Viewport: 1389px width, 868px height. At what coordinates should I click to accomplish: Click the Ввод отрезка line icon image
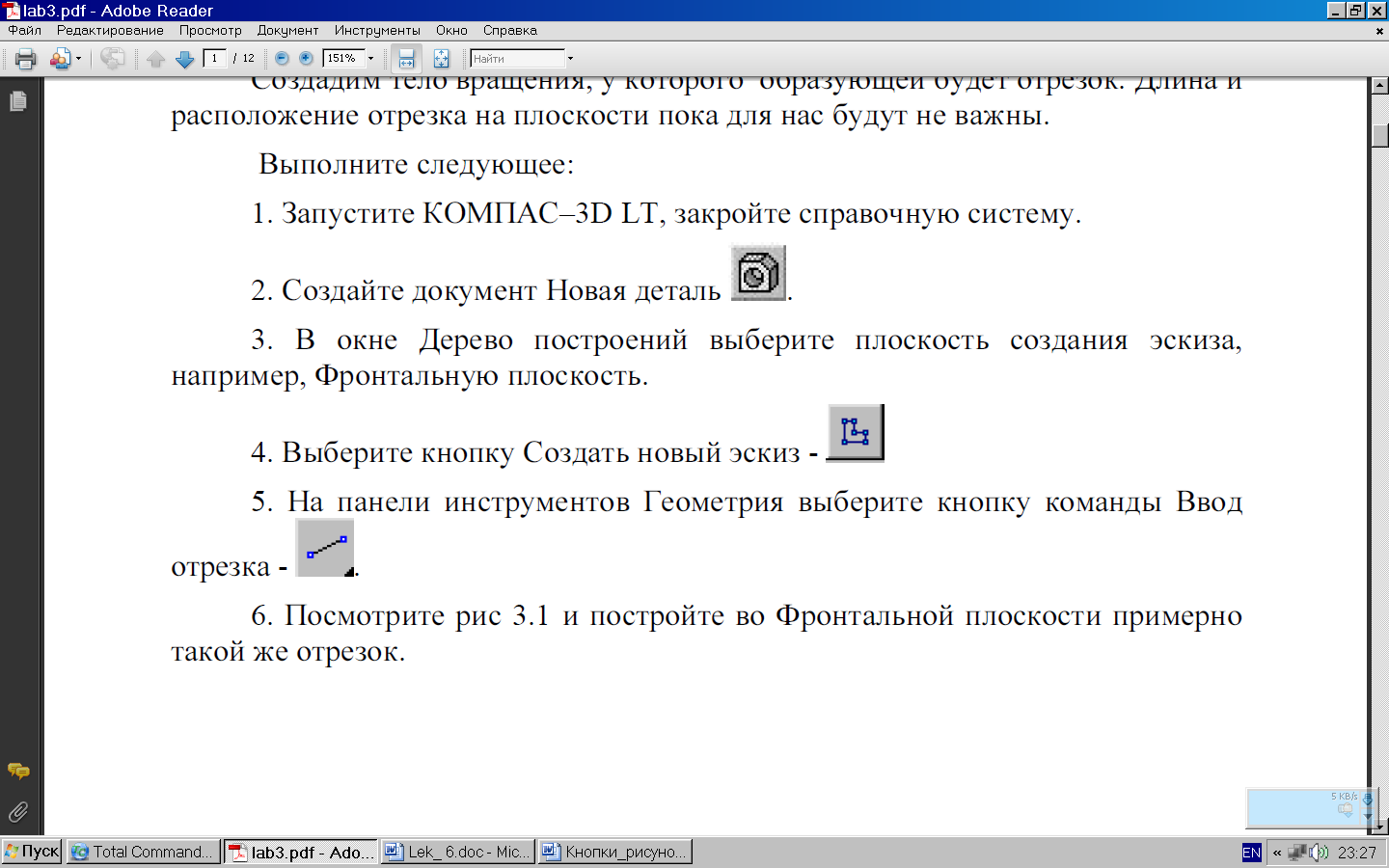tap(325, 548)
